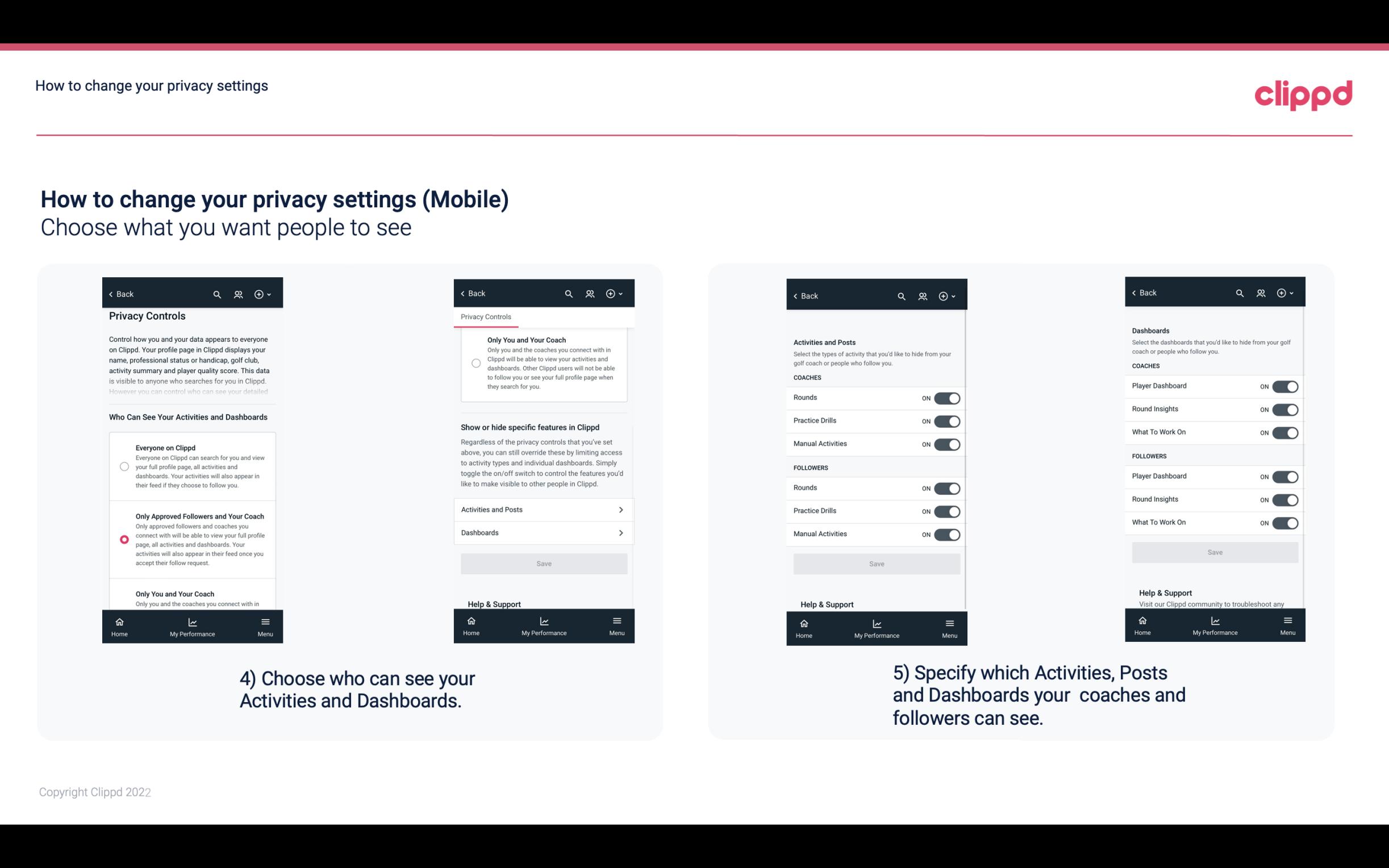The image size is (1389, 868).
Task: Click the Save button on Activities screen
Action: [x=876, y=563]
